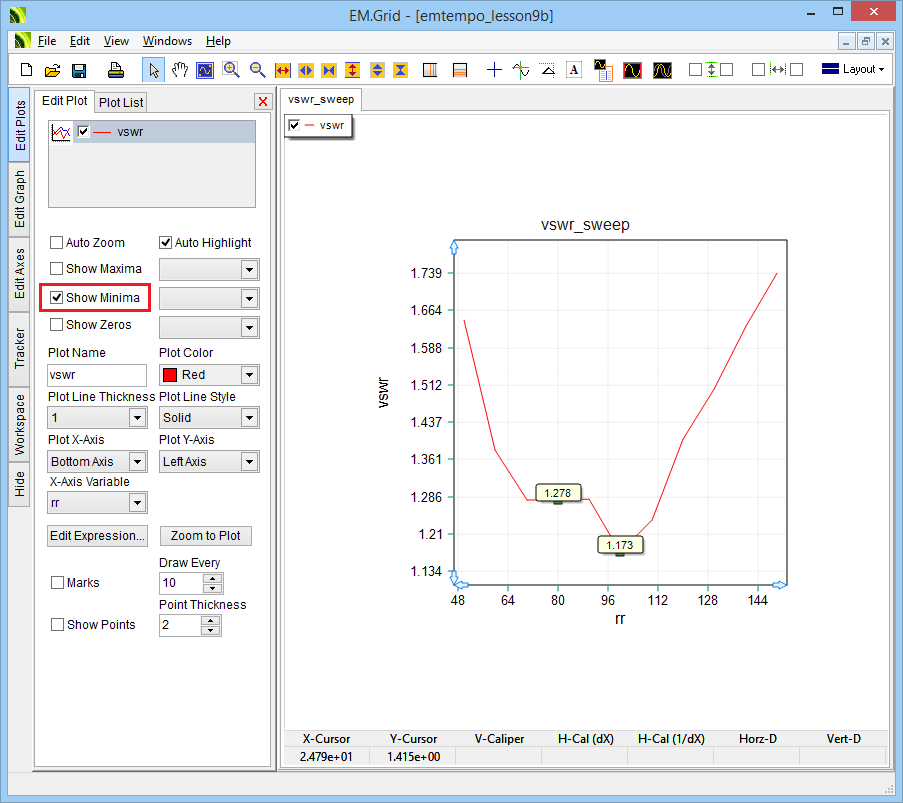This screenshot has height=803, width=903.
Task: Switch to the Plot List tab
Action: click(x=121, y=102)
